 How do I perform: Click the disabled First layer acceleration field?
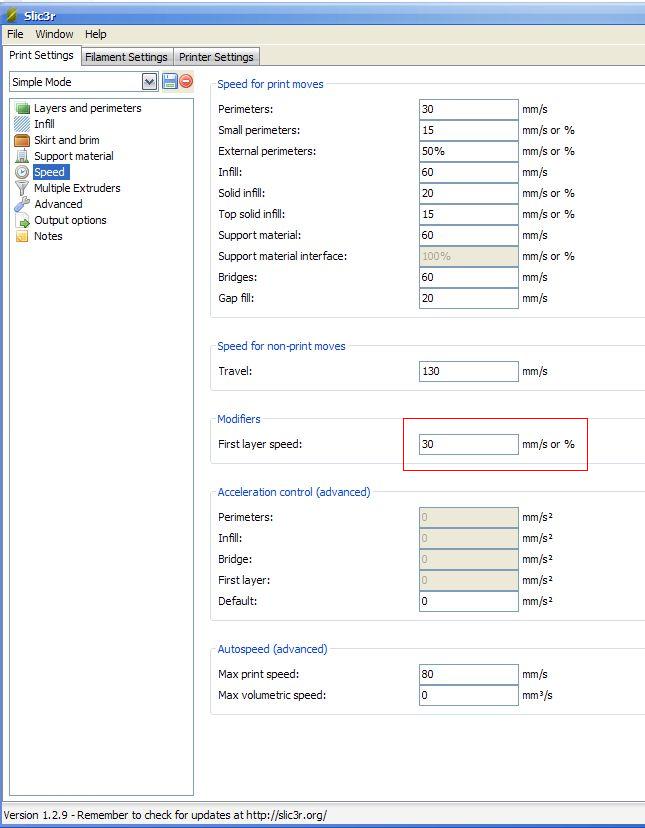point(469,580)
